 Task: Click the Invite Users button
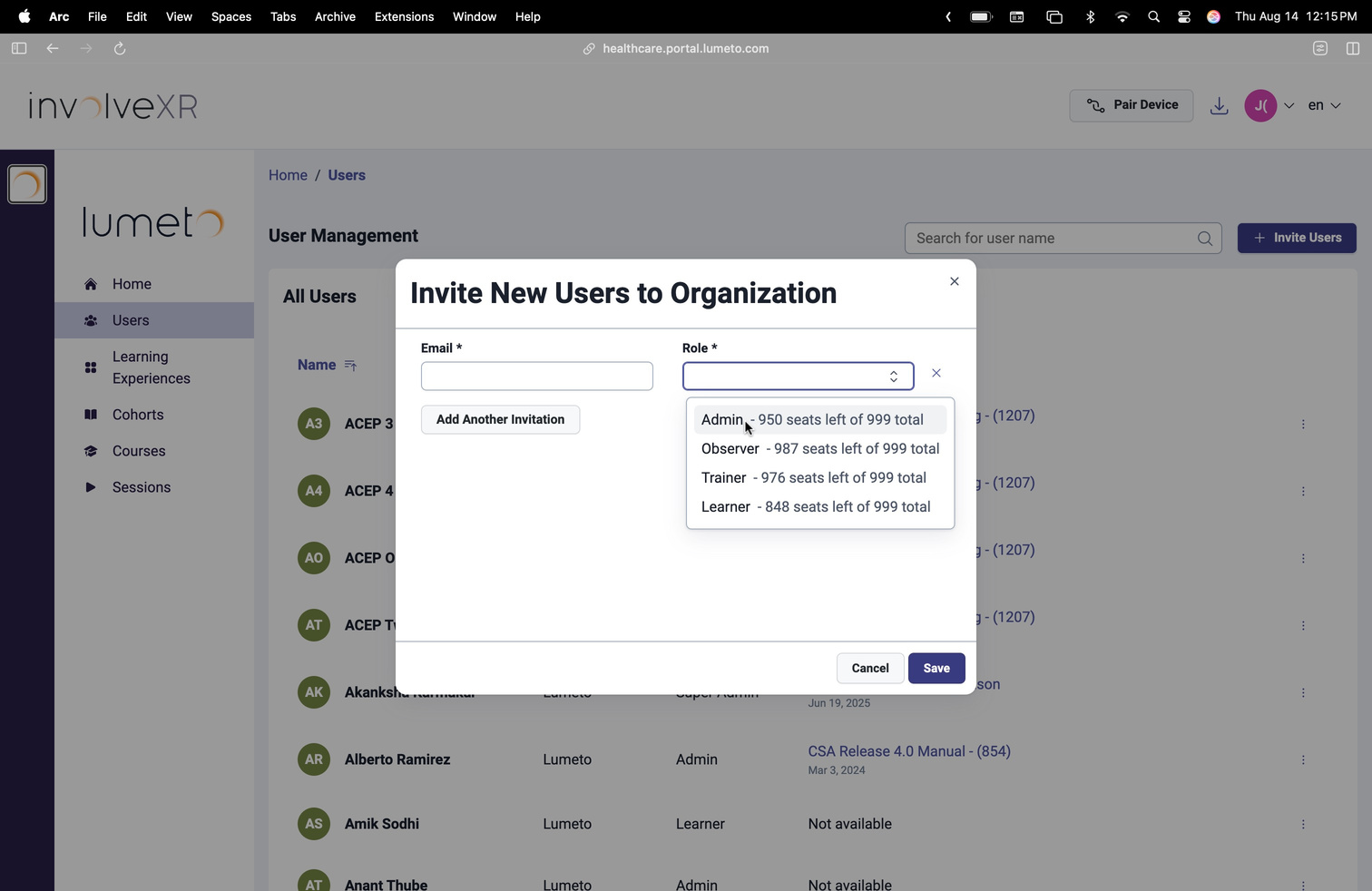(1297, 238)
